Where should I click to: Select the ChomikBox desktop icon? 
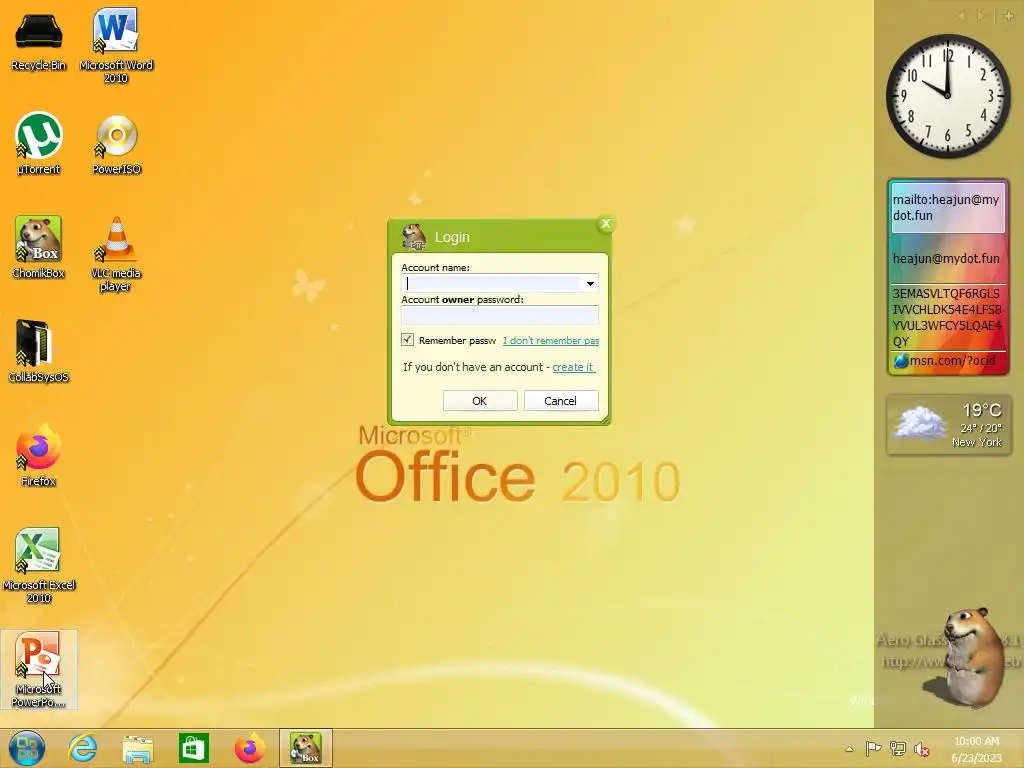(x=39, y=247)
